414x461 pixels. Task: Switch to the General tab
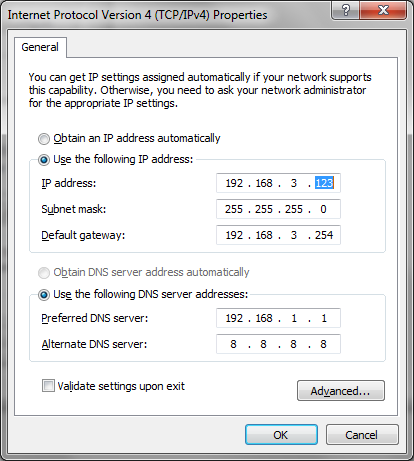[40, 47]
